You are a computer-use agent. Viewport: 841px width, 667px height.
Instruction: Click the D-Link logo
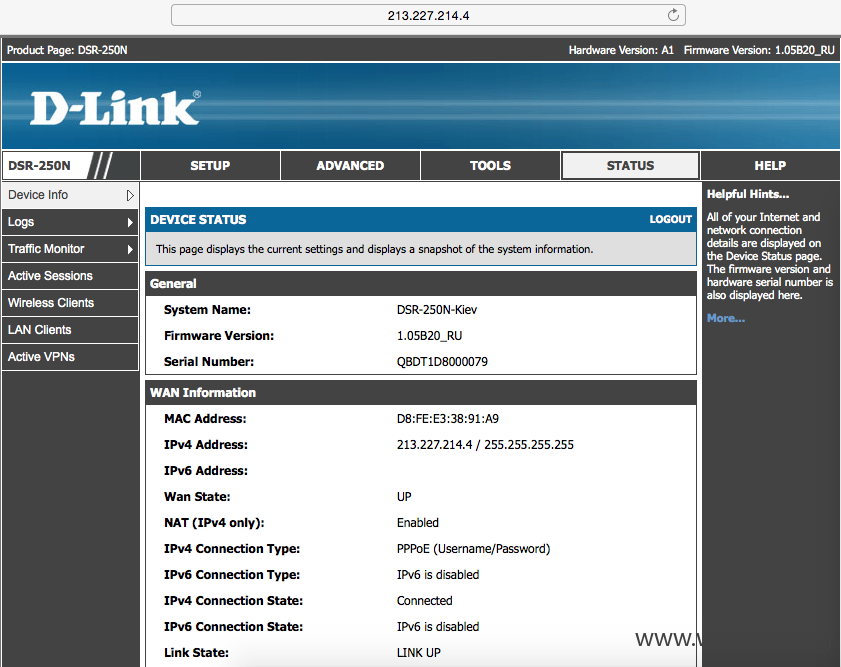pos(115,108)
